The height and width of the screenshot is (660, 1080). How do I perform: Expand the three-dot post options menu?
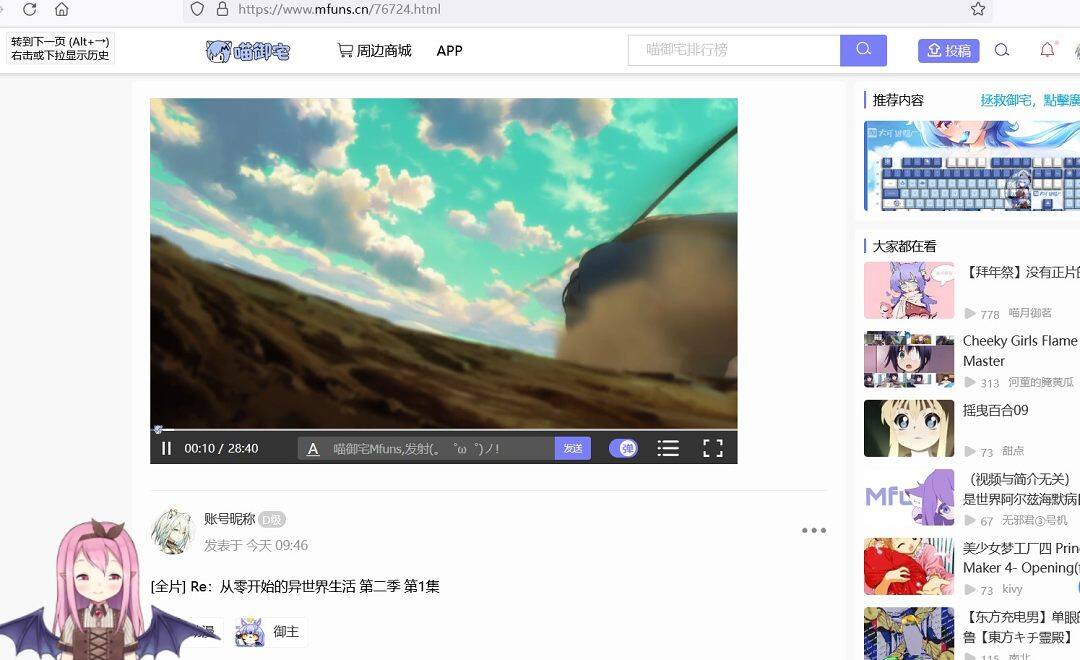pyautogui.click(x=814, y=530)
